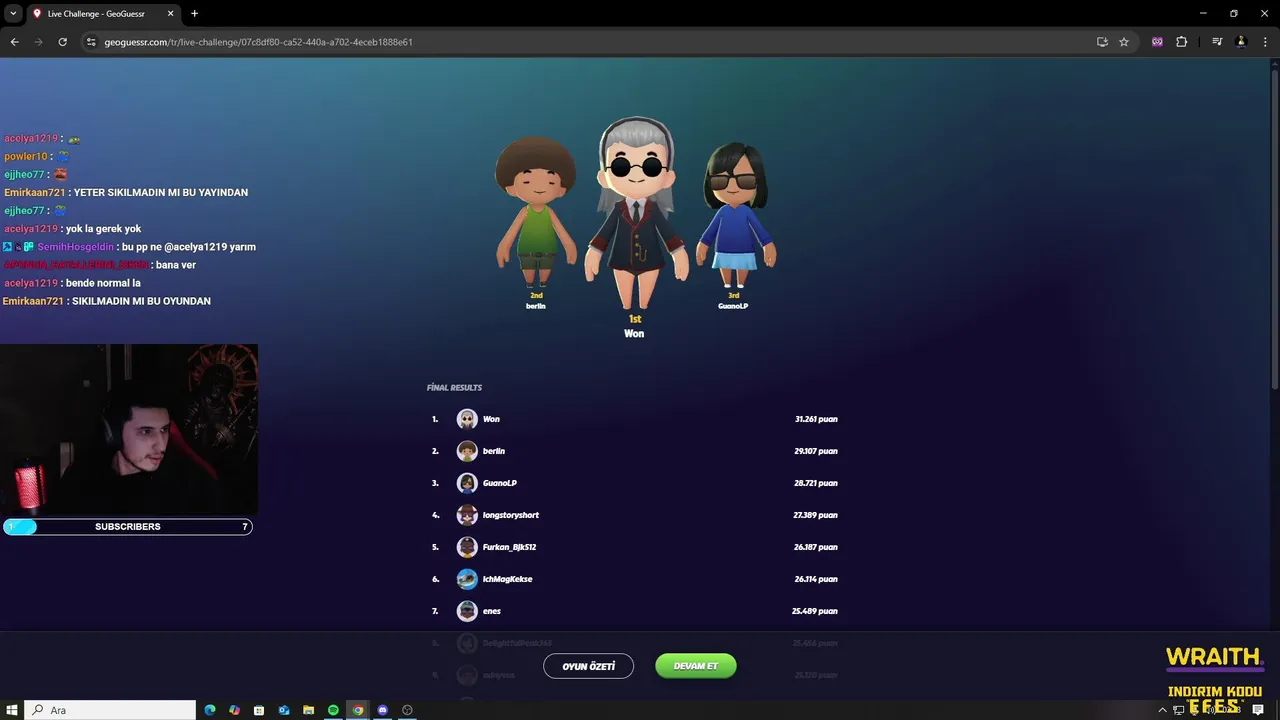Click player name IchMagKekse
The height and width of the screenshot is (720, 1280).
coord(508,579)
